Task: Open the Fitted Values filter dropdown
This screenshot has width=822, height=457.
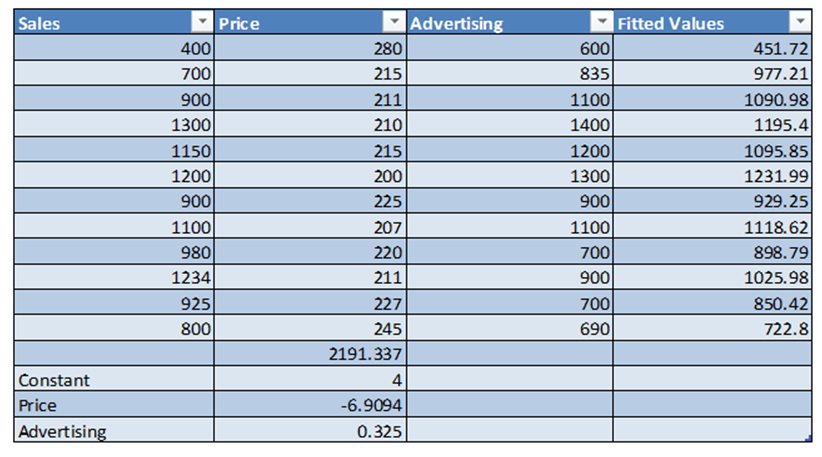Action: point(798,23)
